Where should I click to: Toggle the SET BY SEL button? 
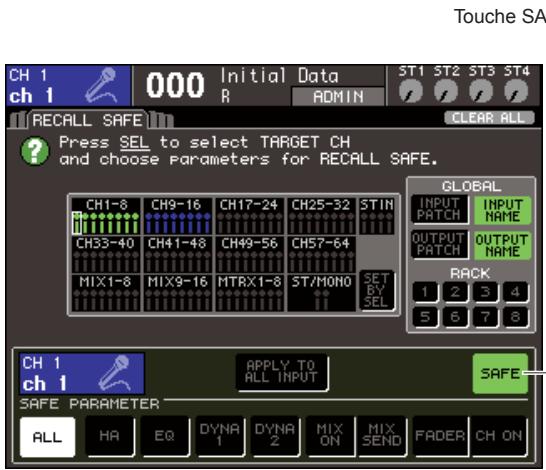tap(377, 290)
